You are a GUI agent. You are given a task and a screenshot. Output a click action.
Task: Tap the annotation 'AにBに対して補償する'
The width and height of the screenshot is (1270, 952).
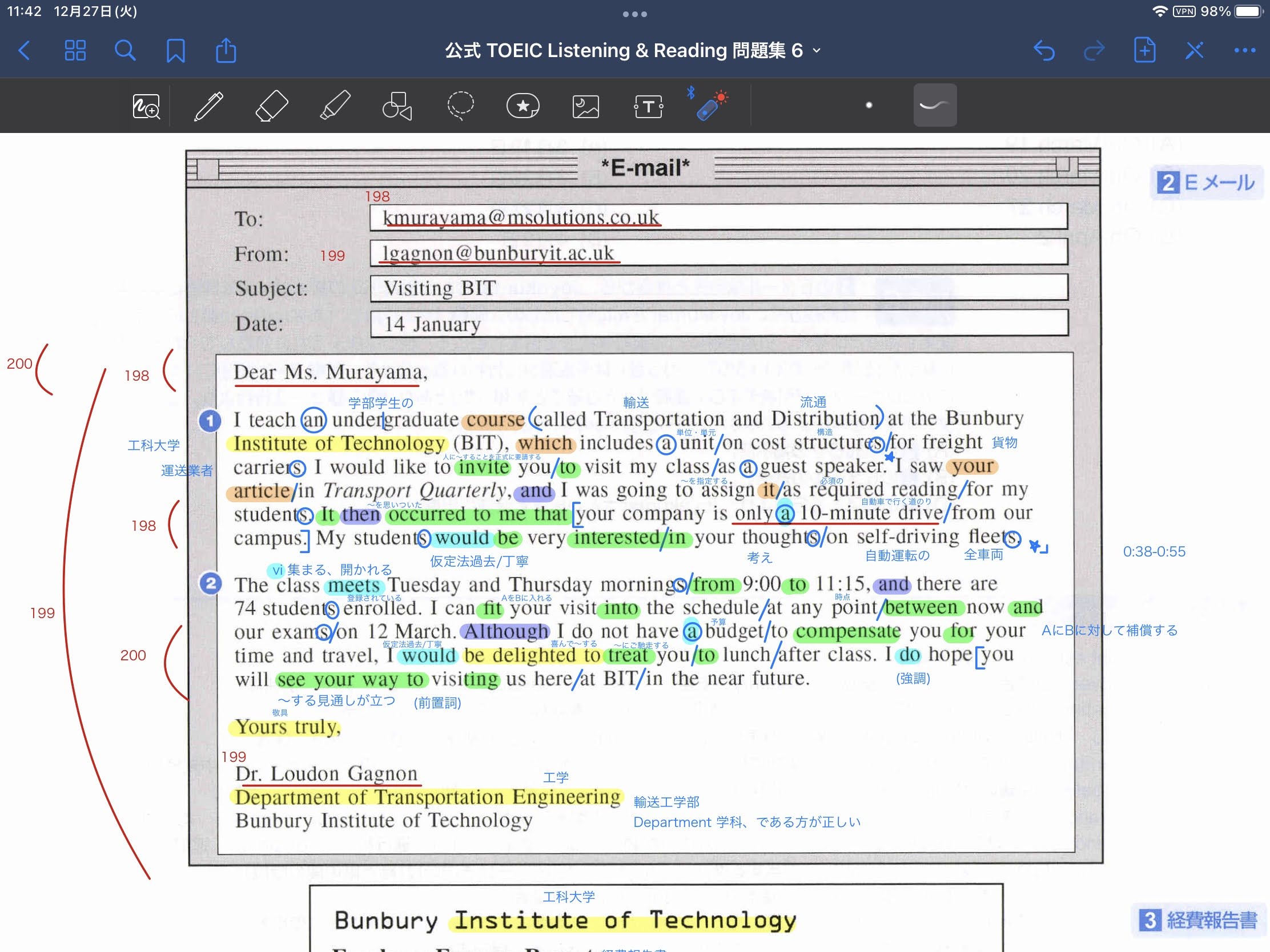[x=1109, y=630]
